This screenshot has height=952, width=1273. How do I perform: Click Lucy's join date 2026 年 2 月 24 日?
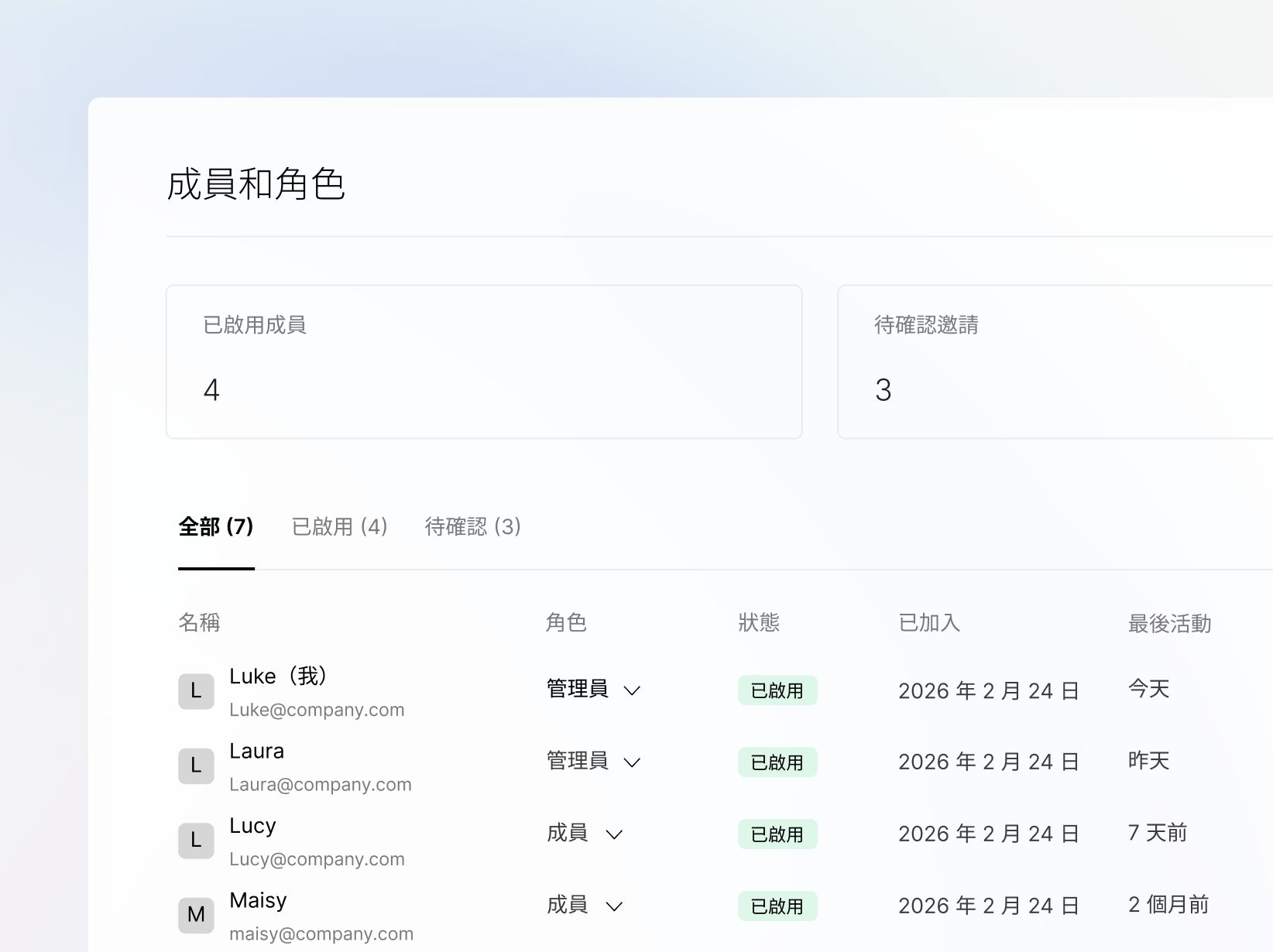click(989, 834)
